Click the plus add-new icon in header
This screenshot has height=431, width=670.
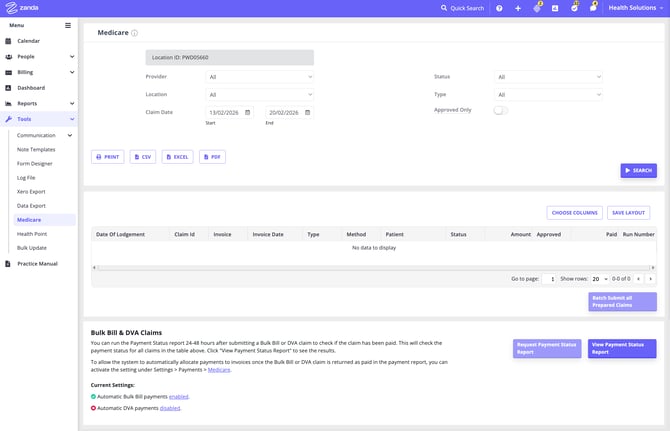[517, 8]
